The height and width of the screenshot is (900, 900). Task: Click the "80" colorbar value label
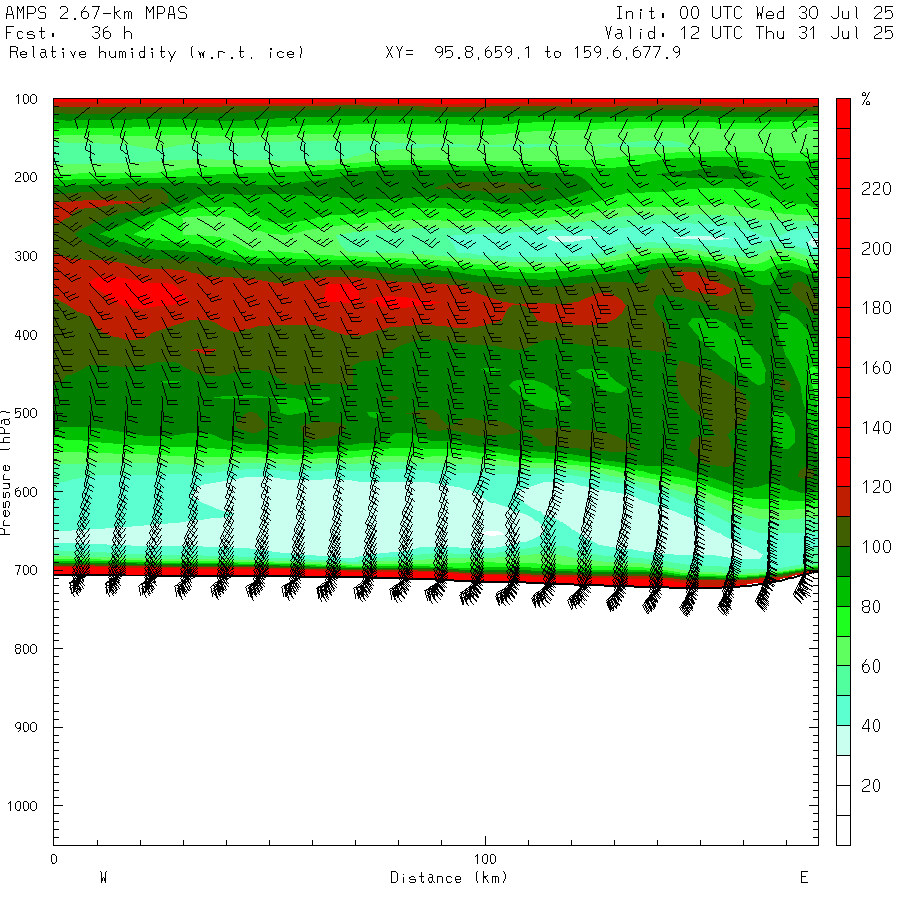pyautogui.click(x=871, y=606)
